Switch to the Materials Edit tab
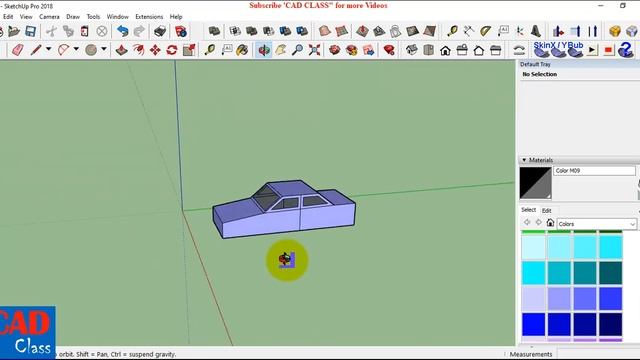Image resolution: width=640 pixels, height=360 pixels. 547,211
